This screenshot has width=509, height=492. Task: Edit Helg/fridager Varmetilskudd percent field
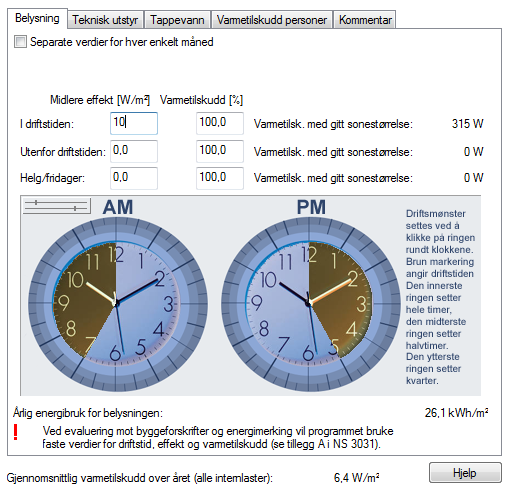(x=220, y=178)
